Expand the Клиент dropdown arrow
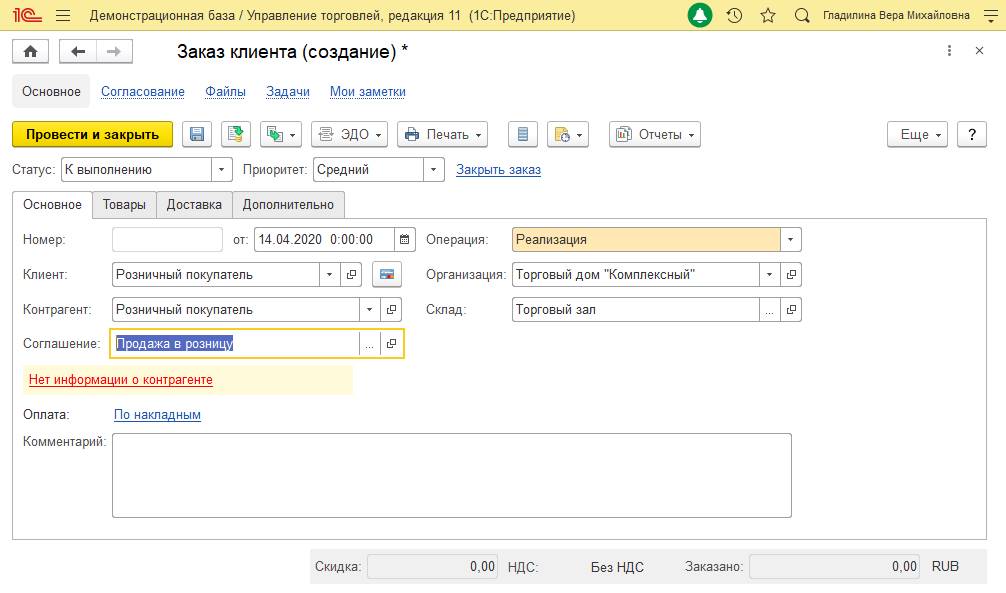Screen dimensions: 1006x593 329,275
